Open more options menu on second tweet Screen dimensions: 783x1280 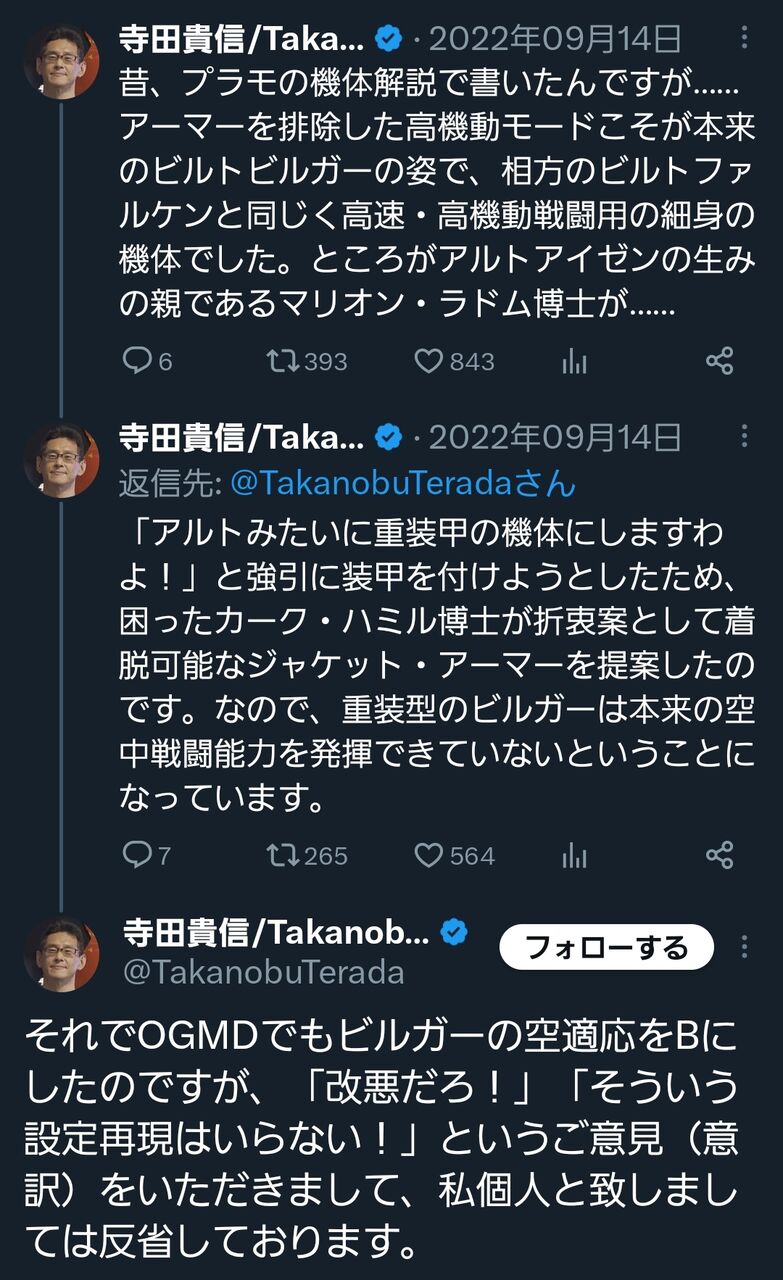(744, 437)
